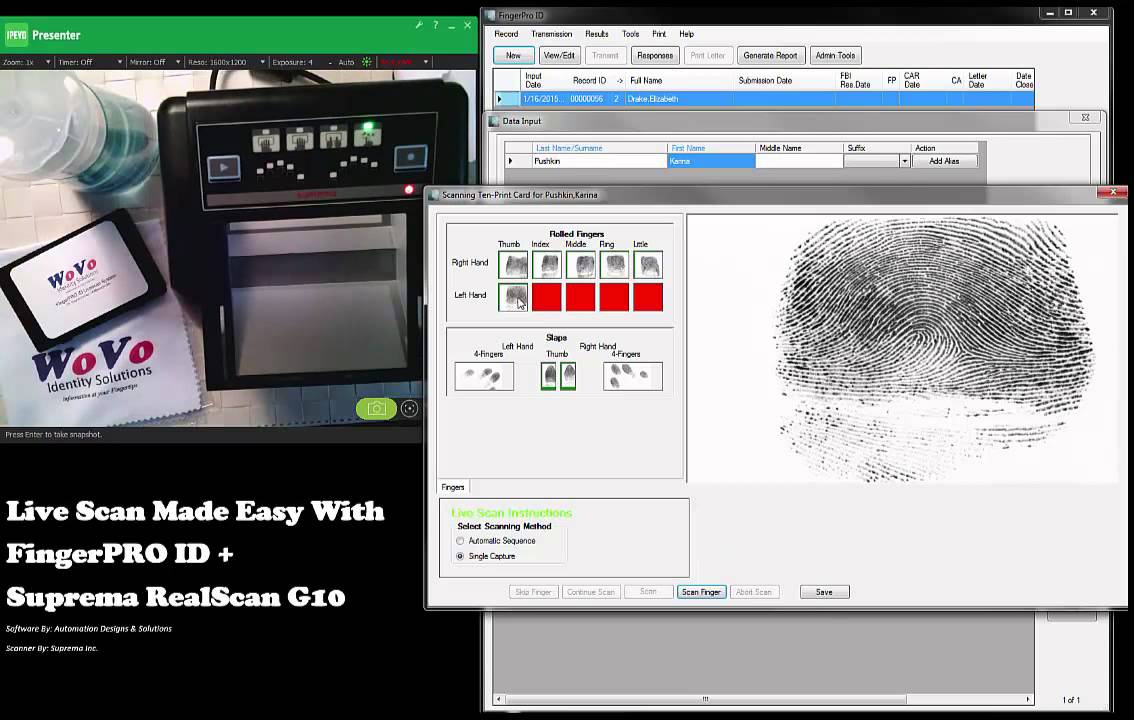Click the View/Edit button
Image resolution: width=1134 pixels, height=720 pixels.
click(x=559, y=56)
